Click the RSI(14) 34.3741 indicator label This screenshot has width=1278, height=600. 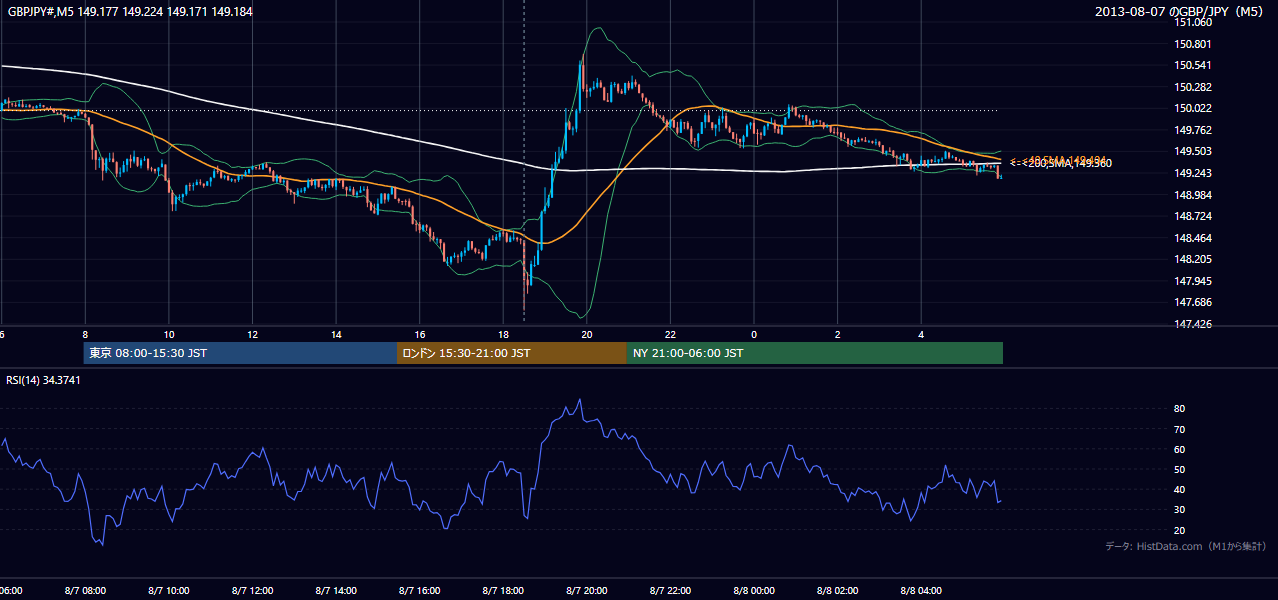pos(44,380)
